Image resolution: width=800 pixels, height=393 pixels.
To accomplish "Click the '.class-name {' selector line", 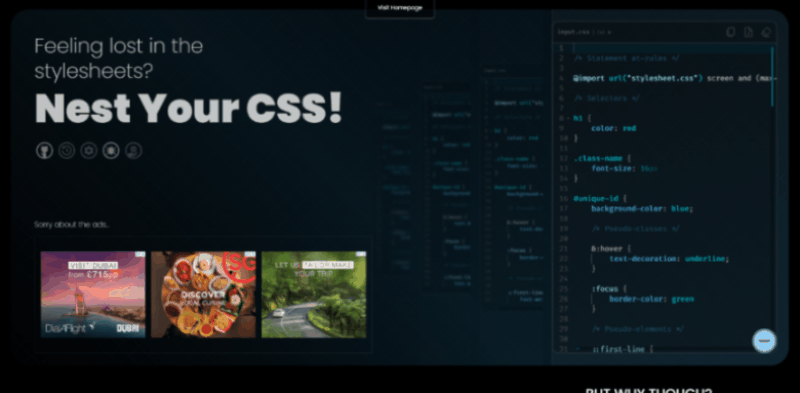I will point(602,159).
